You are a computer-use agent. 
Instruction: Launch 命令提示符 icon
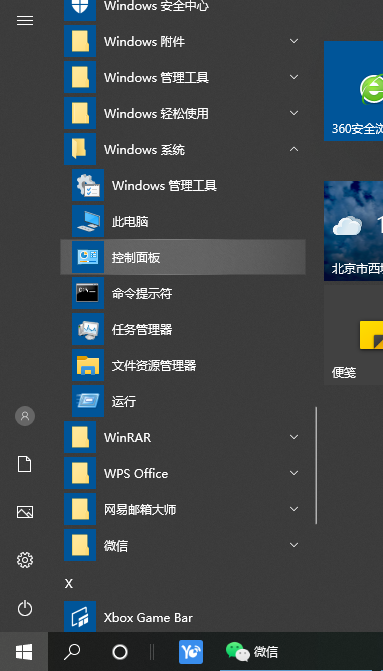88,293
